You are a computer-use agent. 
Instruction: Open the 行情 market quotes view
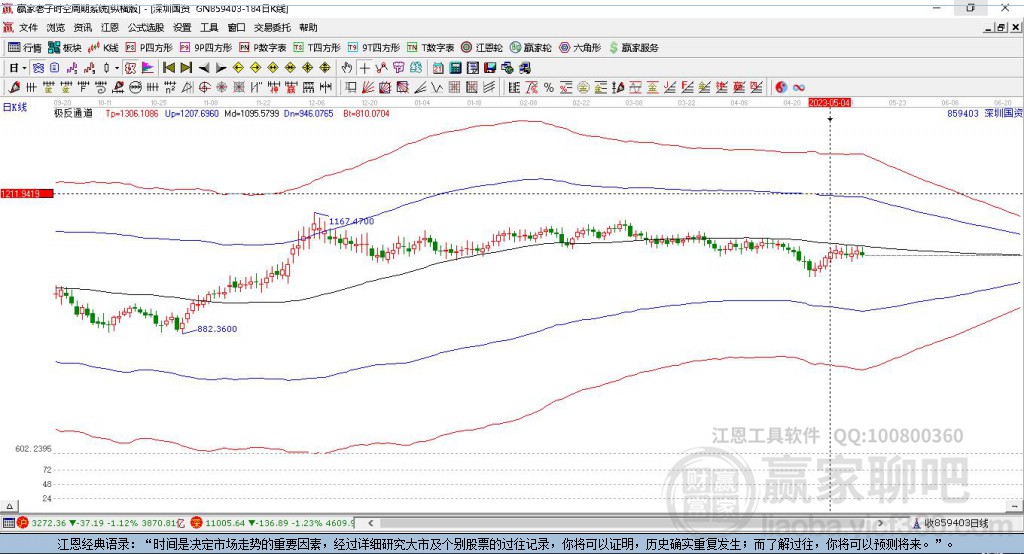tap(24, 48)
